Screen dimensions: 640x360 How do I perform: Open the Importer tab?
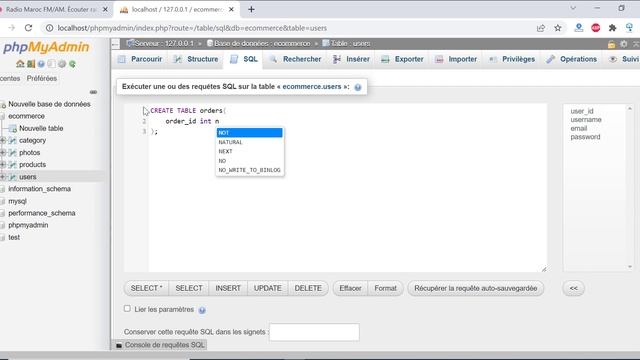[456, 59]
